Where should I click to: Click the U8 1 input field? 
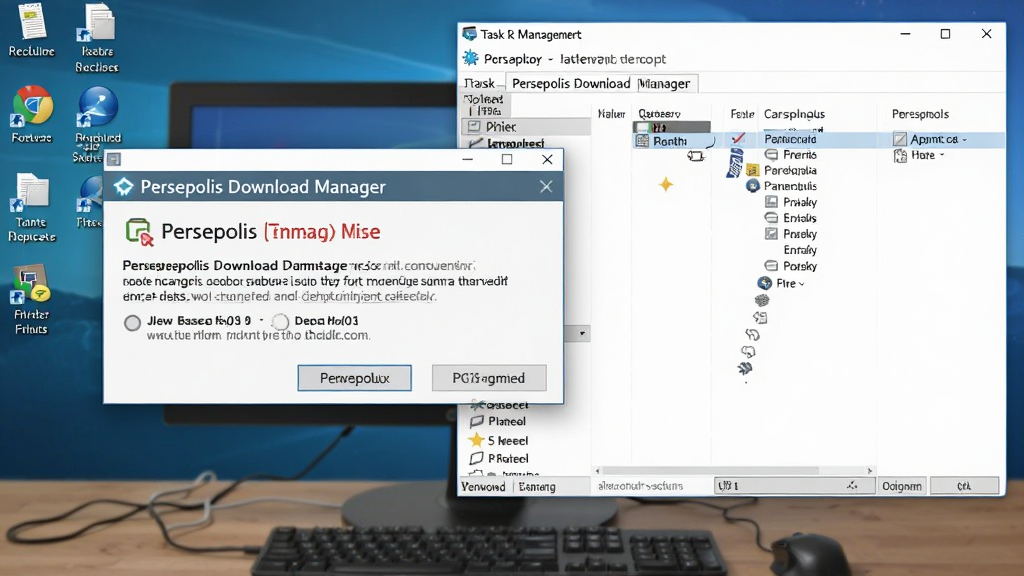pyautogui.click(x=795, y=486)
